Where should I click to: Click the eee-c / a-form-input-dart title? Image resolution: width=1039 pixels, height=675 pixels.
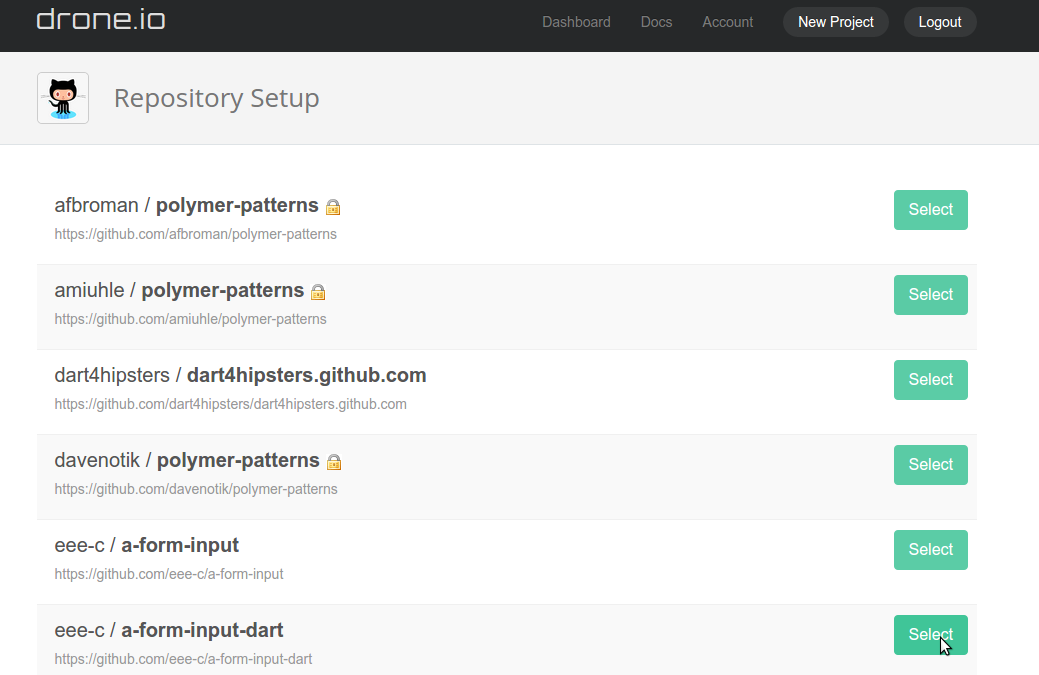(168, 630)
